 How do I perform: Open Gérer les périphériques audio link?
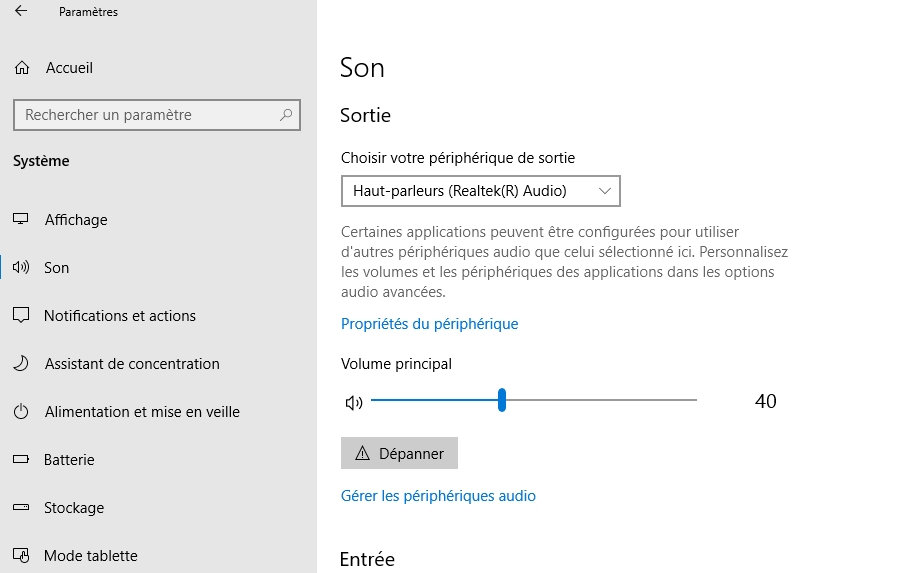[438, 496]
